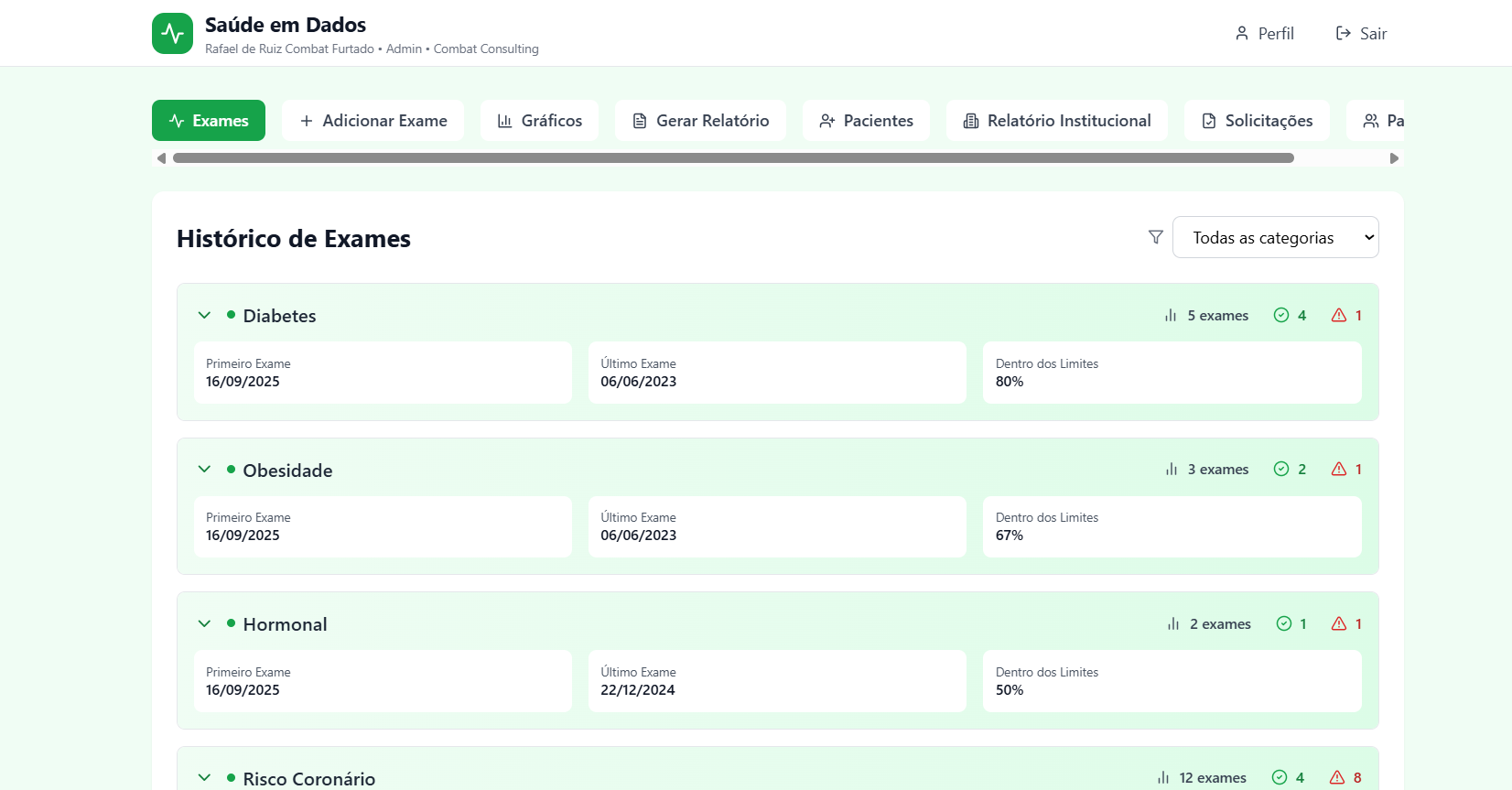Switch to the Gráficos tab
This screenshot has width=1512, height=790.
(539, 121)
